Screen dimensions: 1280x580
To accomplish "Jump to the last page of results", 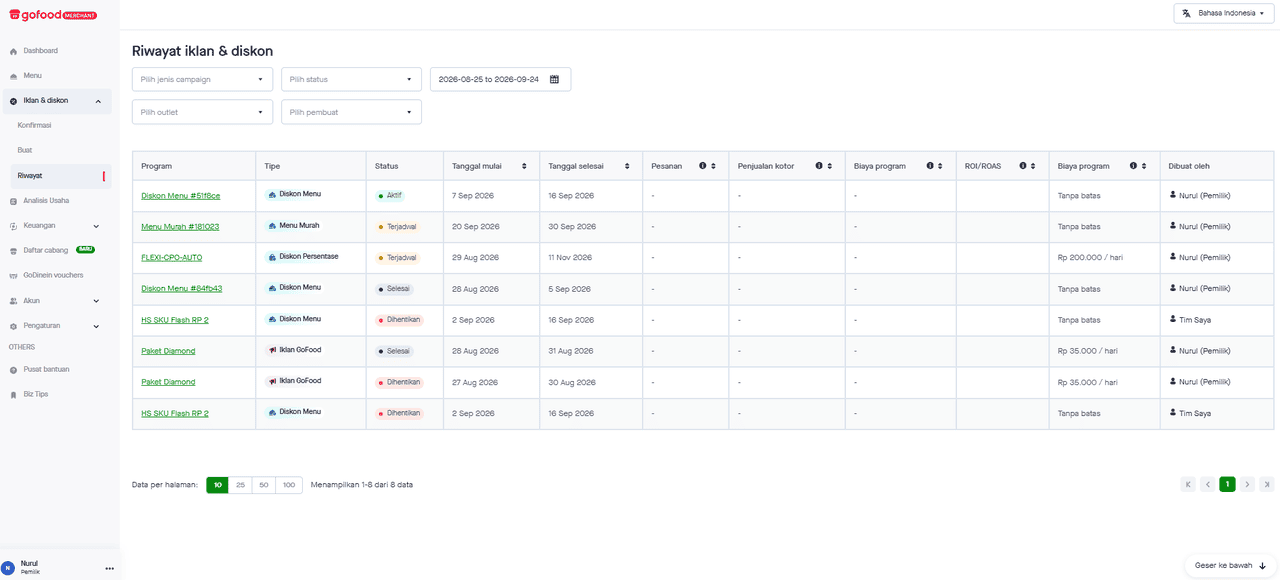I will (1267, 485).
